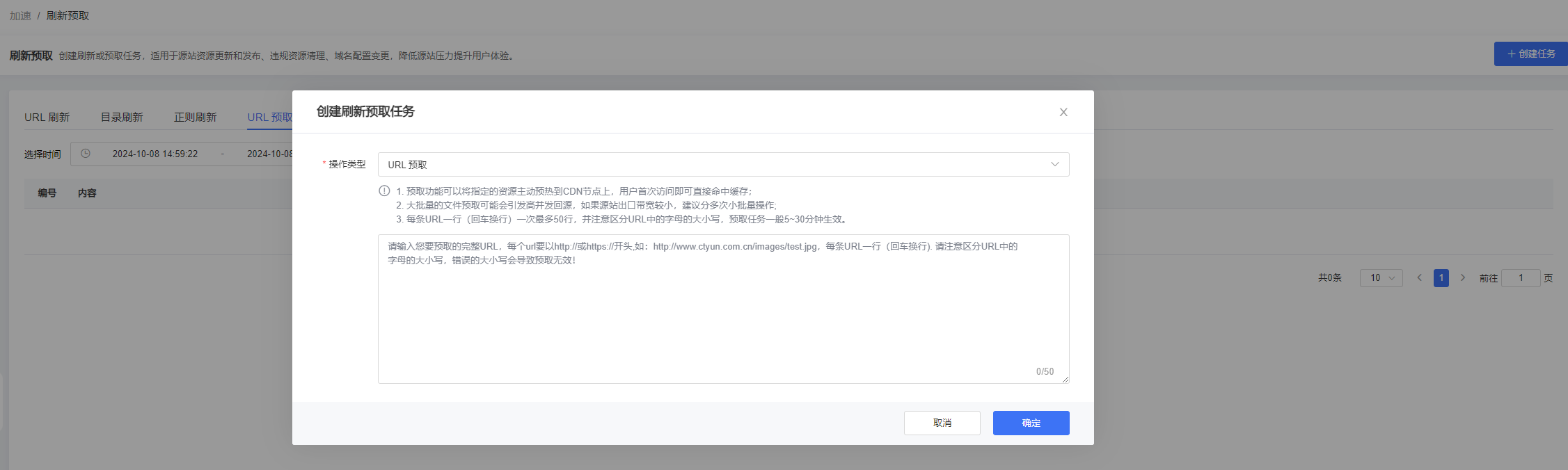Click hint line 1 about CDN节点
Screen dimensions: 1568x470
(x=574, y=191)
